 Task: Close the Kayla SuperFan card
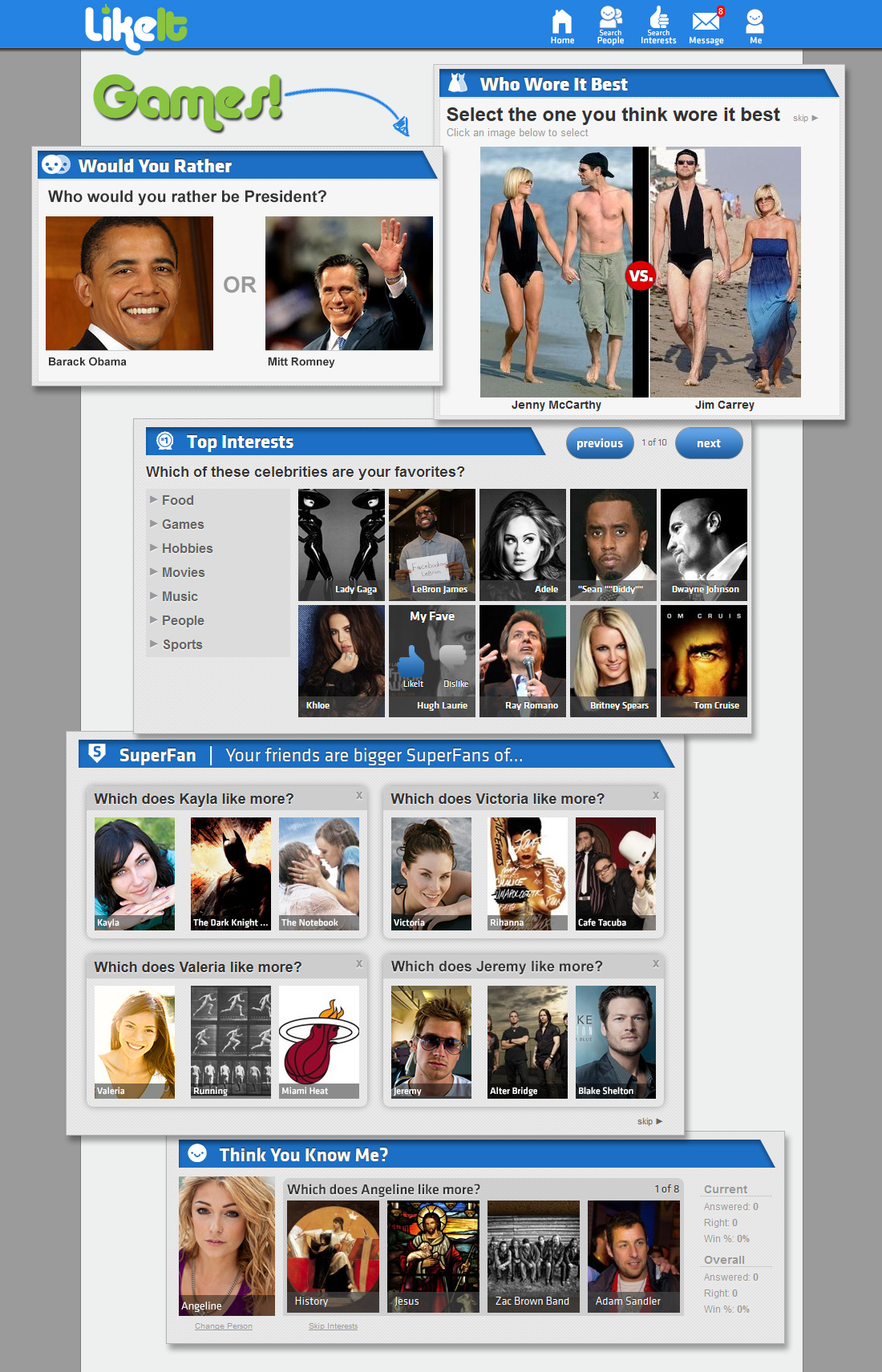tap(359, 795)
